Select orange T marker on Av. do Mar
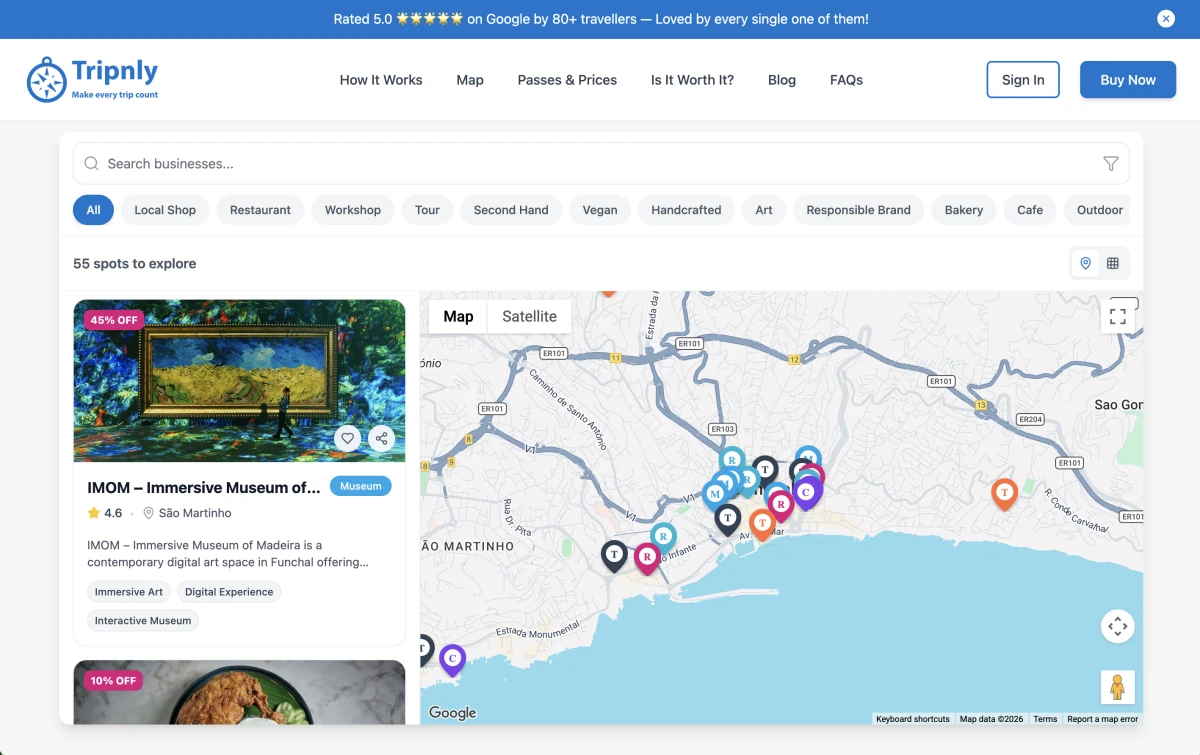The image size is (1200, 755). click(762, 523)
